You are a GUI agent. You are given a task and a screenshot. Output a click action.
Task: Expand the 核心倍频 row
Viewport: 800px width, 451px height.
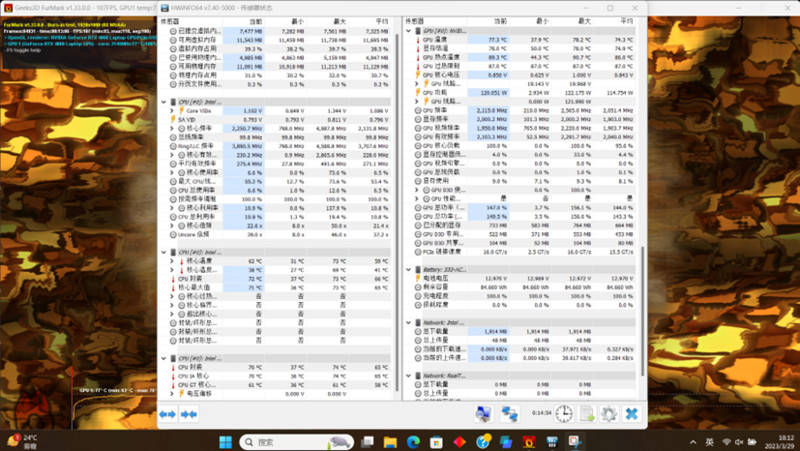click(x=172, y=226)
